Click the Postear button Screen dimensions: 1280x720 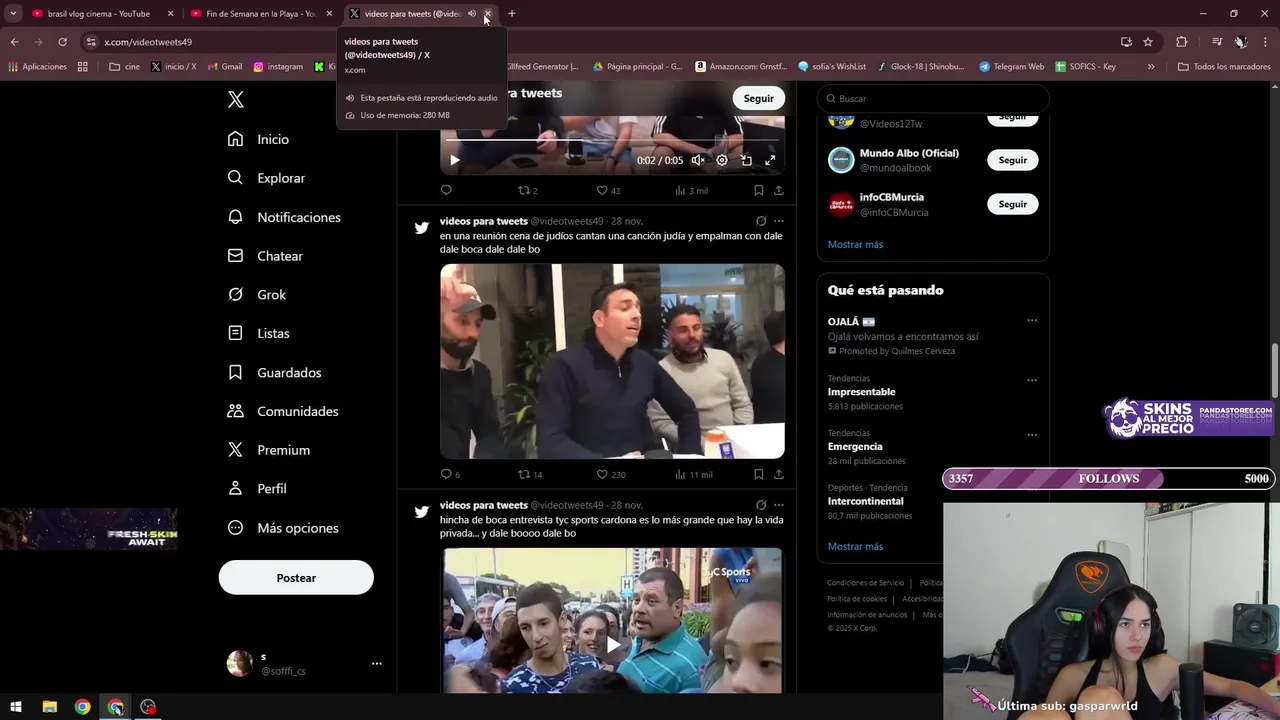pos(296,578)
